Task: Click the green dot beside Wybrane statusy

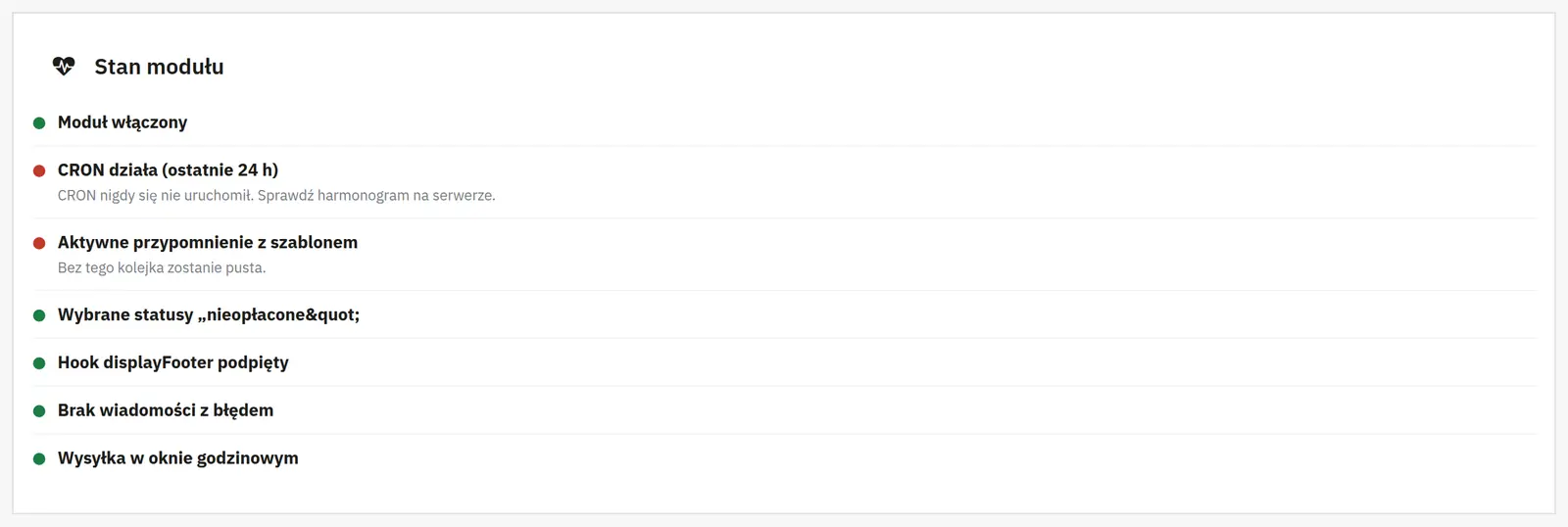Action: point(39,316)
